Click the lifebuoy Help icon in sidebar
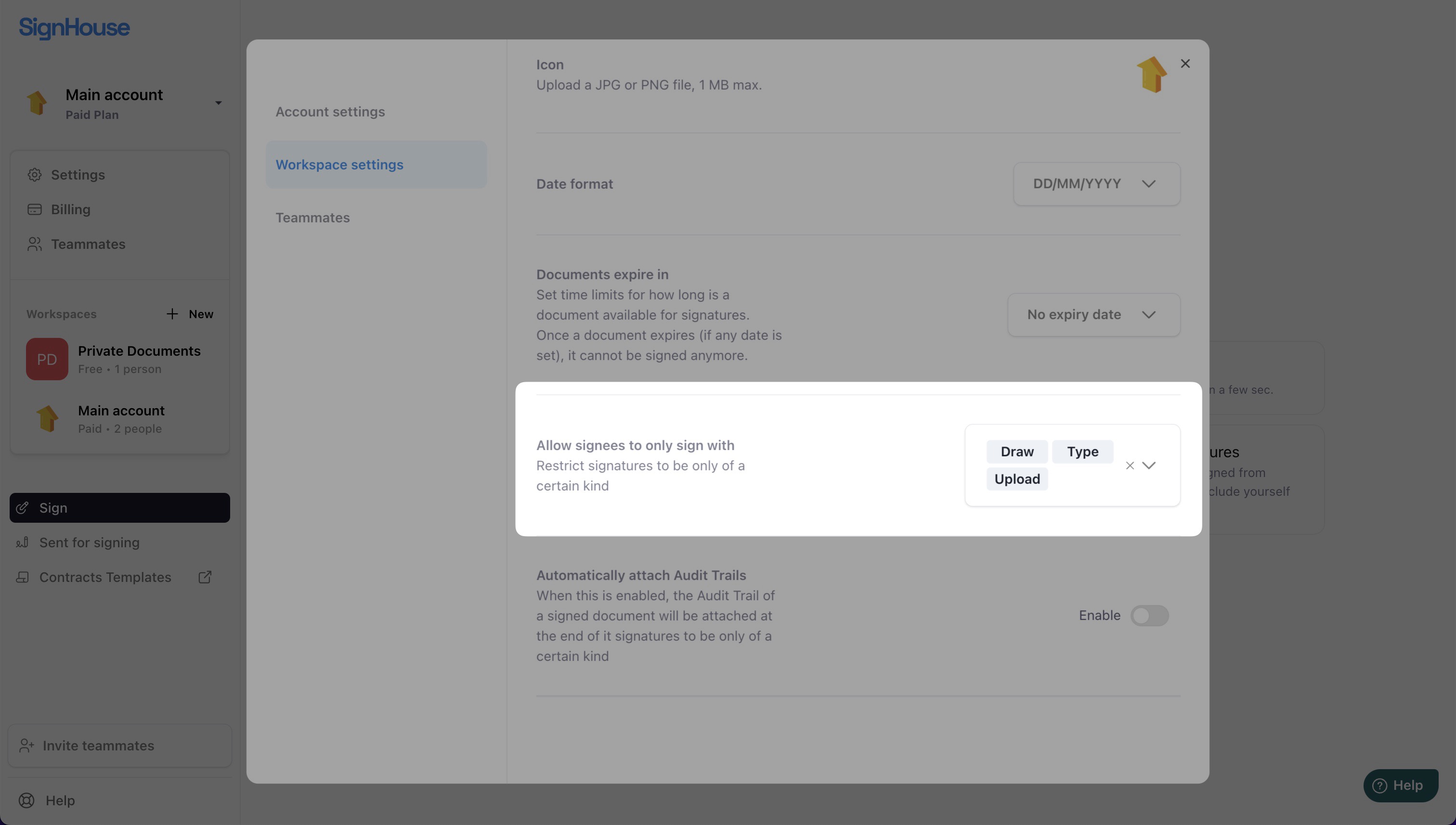 point(26,800)
